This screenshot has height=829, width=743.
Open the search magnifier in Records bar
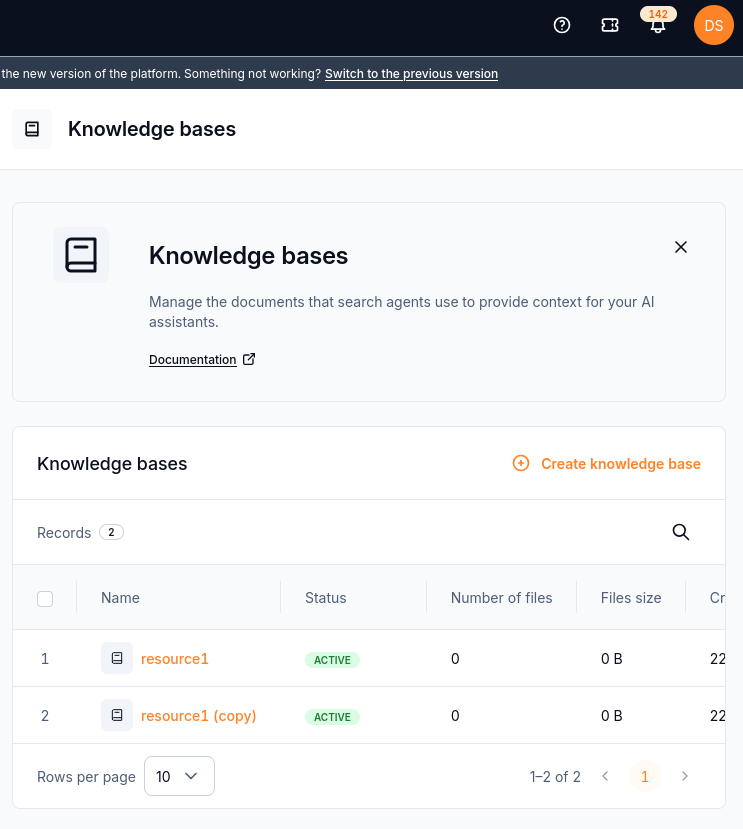[681, 532]
